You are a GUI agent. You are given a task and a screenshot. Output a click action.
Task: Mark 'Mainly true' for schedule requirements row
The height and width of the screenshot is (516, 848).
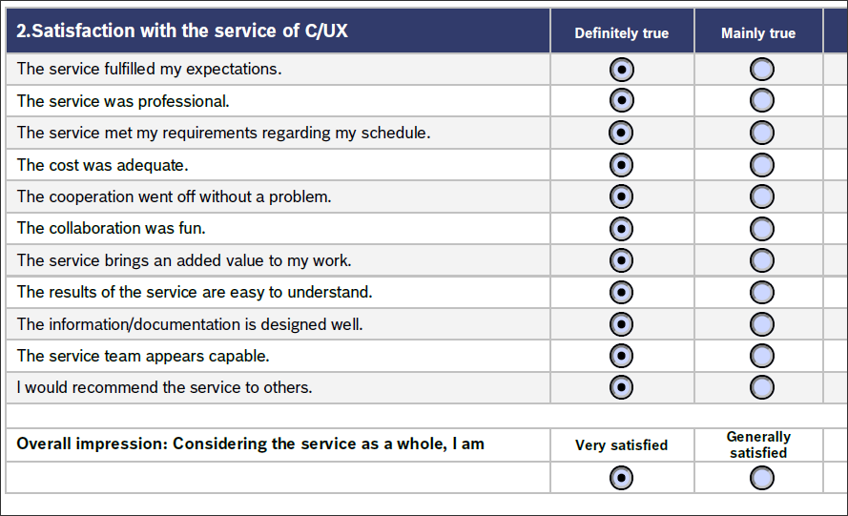[761, 133]
